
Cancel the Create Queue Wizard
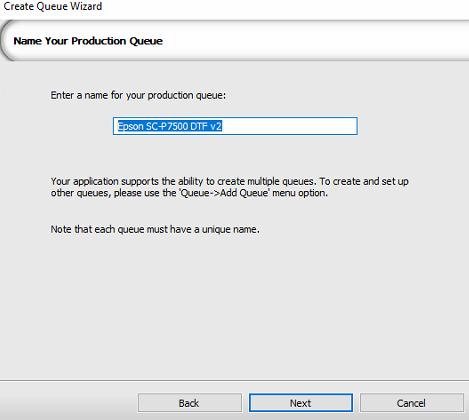pos(411,403)
